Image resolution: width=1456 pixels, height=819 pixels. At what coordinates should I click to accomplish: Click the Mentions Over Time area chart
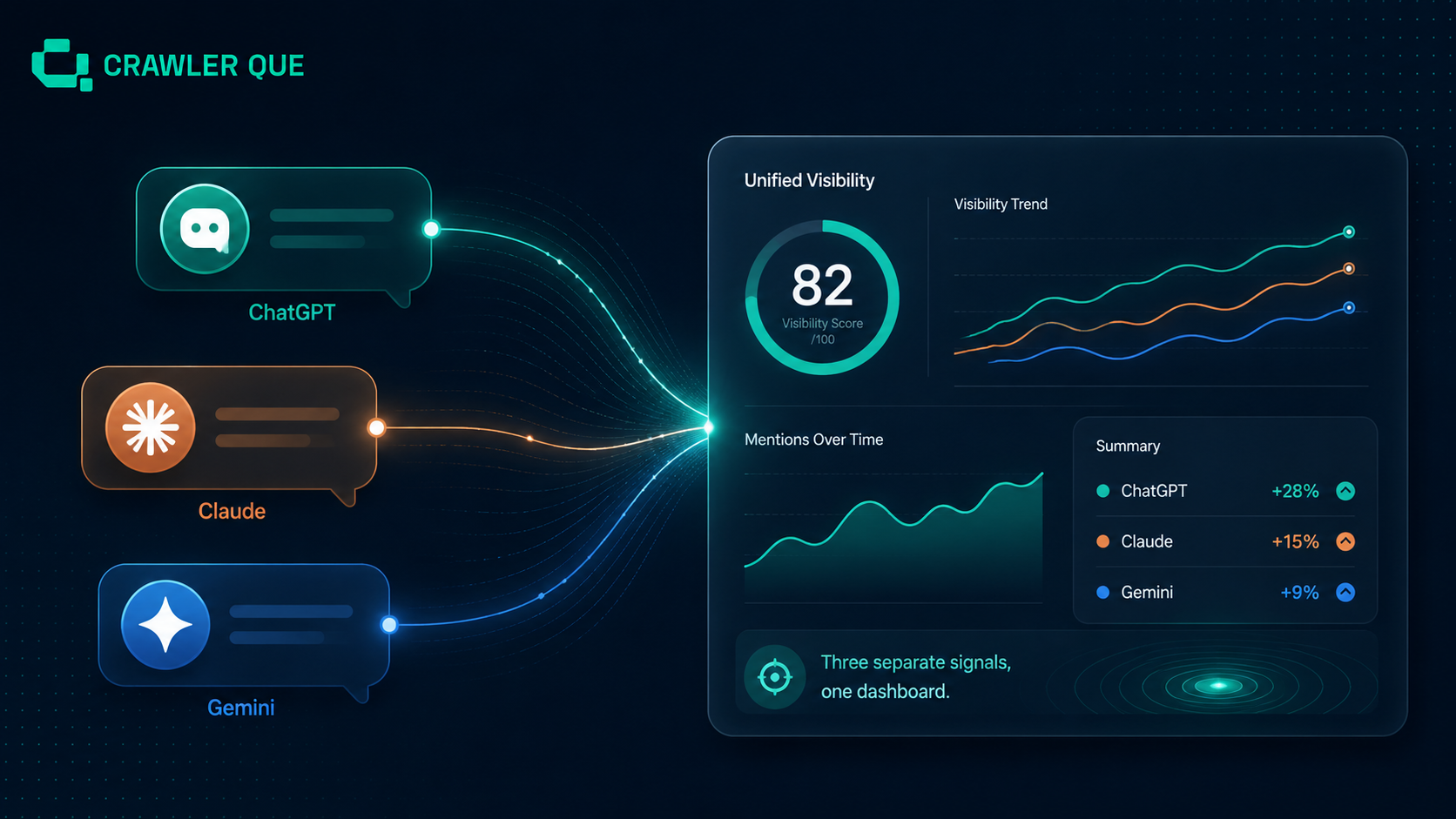point(893,537)
